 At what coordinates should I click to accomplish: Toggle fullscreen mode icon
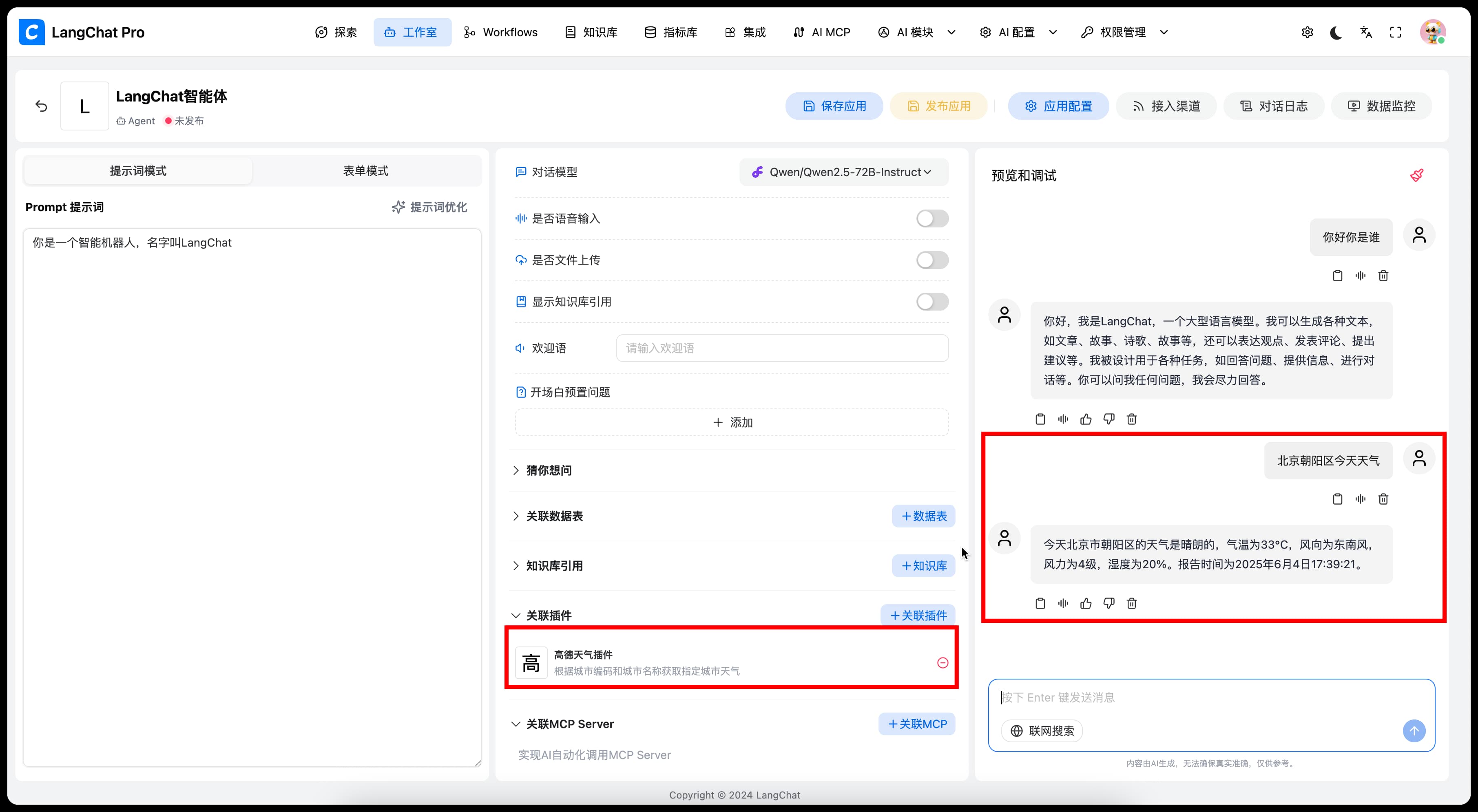pos(1396,33)
